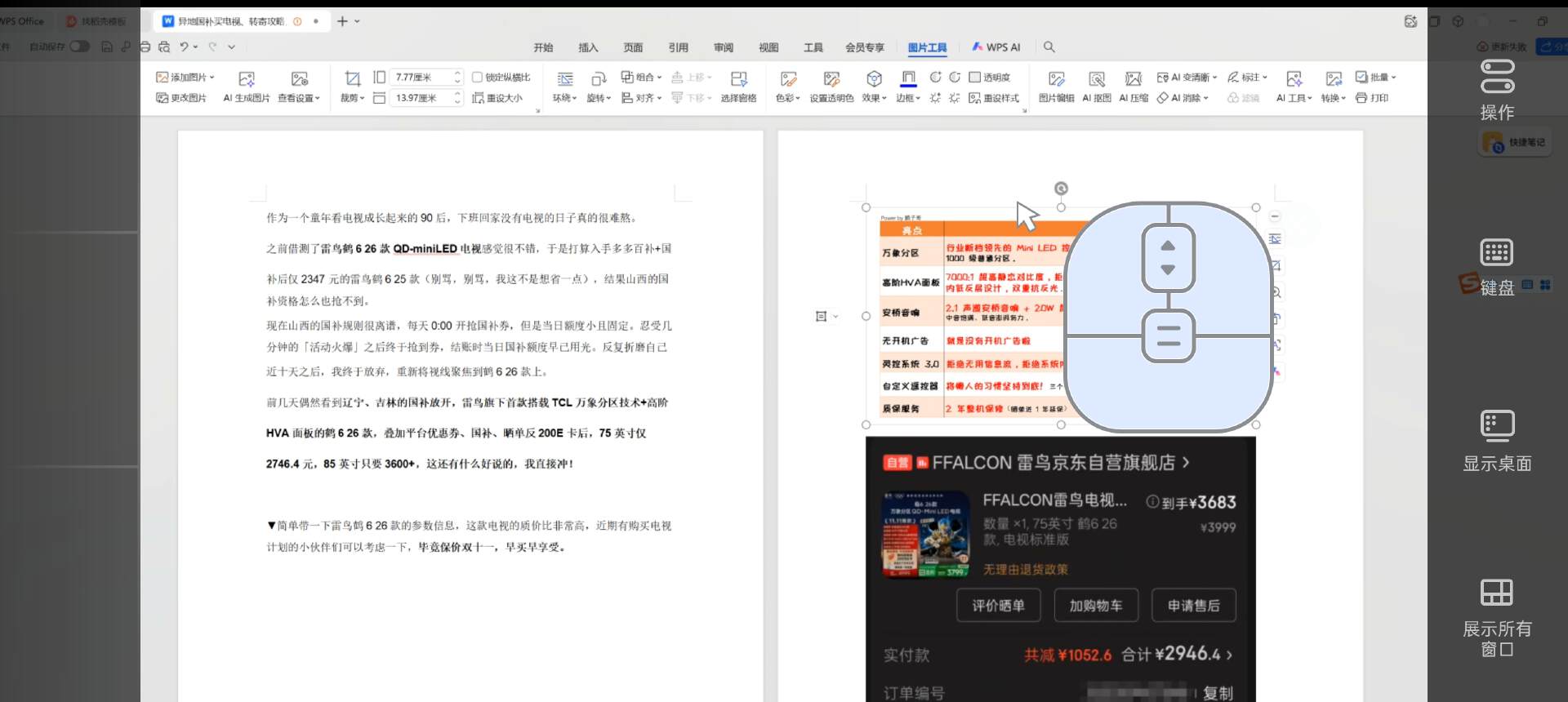This screenshot has height=702, width=1568.
Task: Click the 设置透明色 icon
Action: pyautogui.click(x=831, y=79)
